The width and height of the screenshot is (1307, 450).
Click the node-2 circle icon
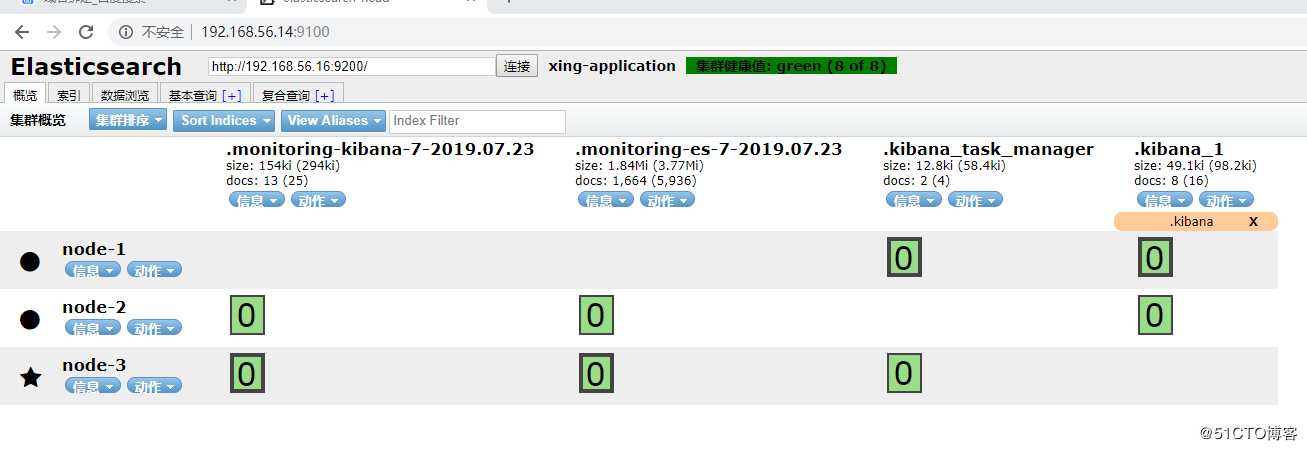tap(30, 320)
